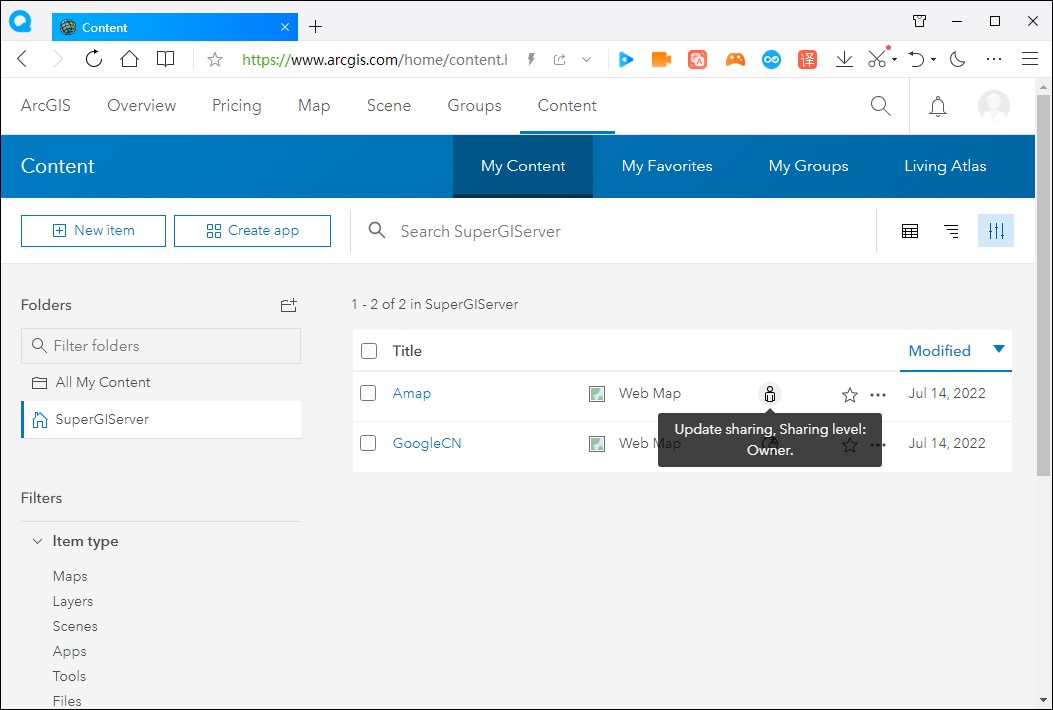
Task: Click the red translate extension icon
Action: [807, 59]
